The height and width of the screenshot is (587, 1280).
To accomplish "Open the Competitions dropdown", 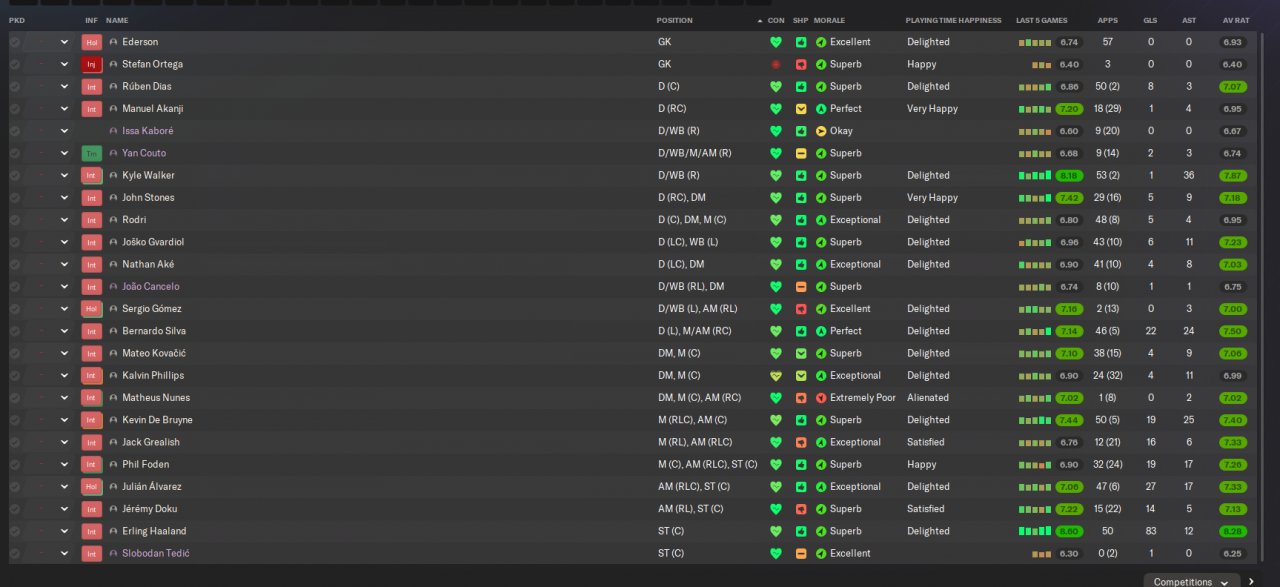I will 1191,580.
